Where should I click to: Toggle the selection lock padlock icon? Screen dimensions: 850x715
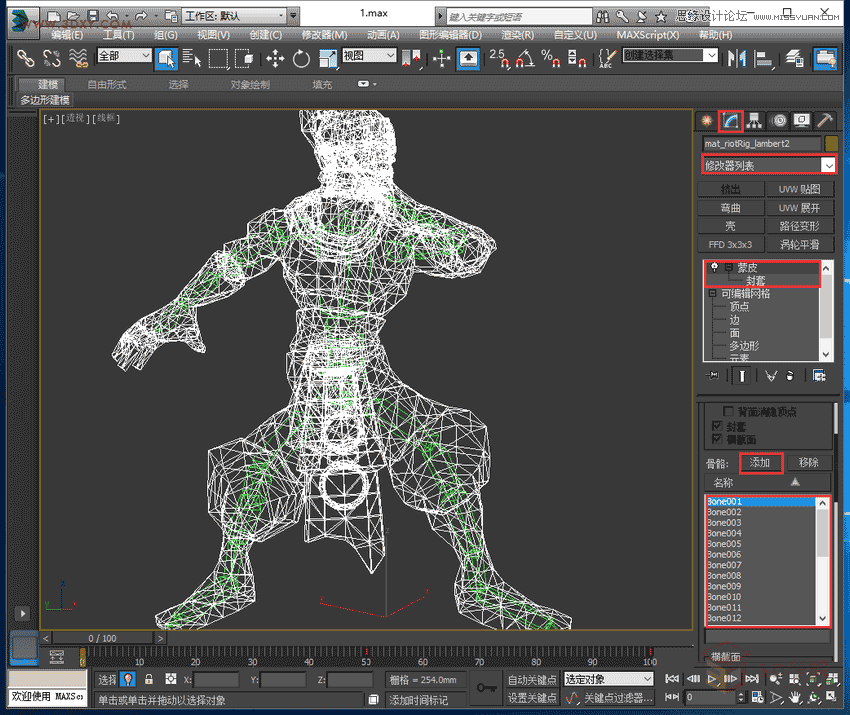pos(149,680)
